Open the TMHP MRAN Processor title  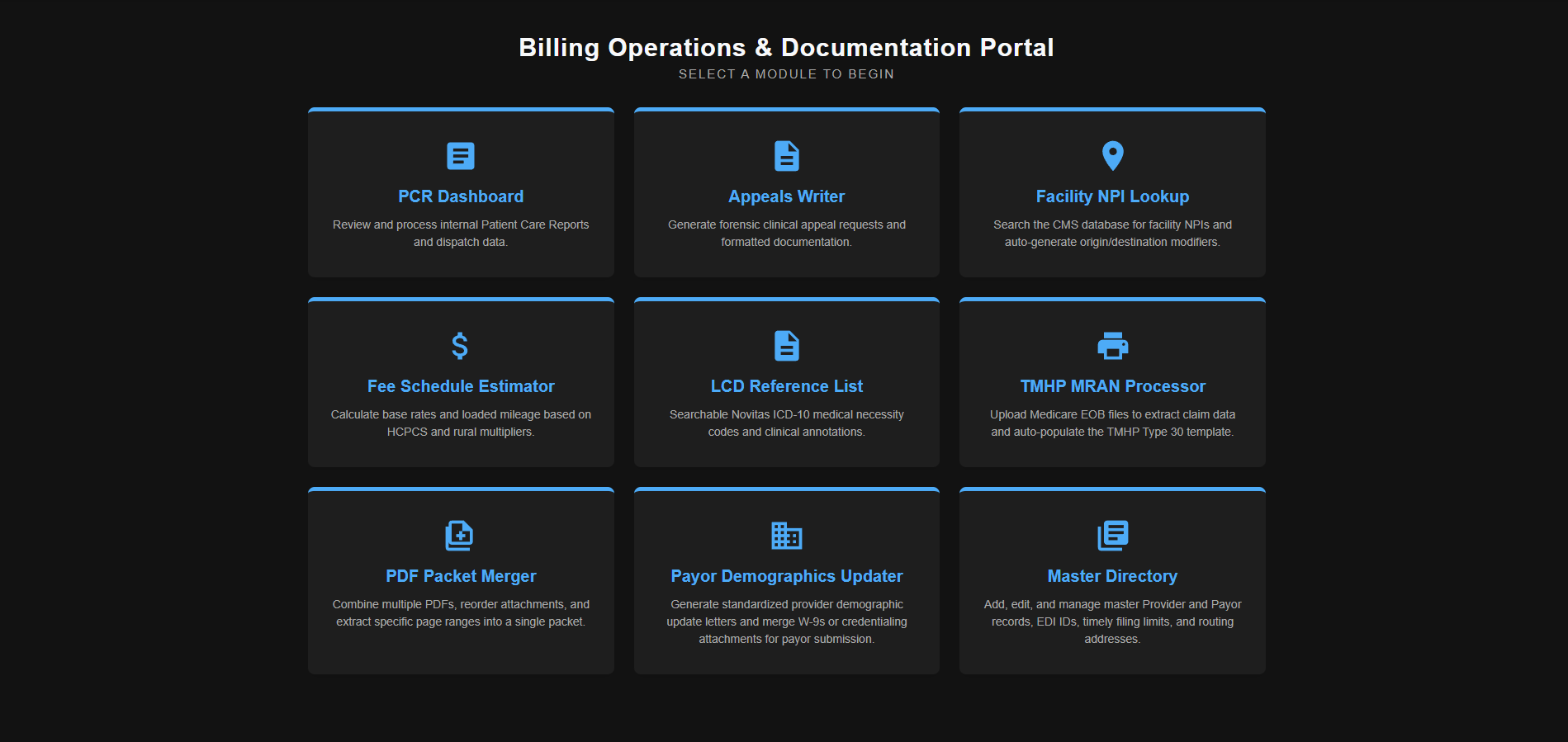(x=1113, y=386)
